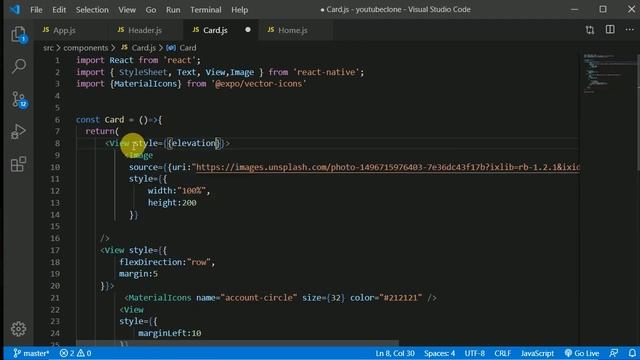Split the editor to the right

610,29
